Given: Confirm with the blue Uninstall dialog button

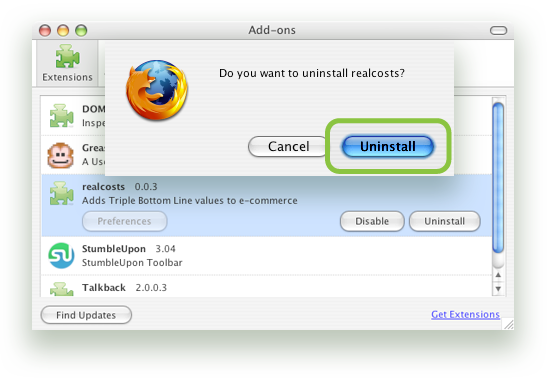Looking at the screenshot, I should click(x=388, y=146).
